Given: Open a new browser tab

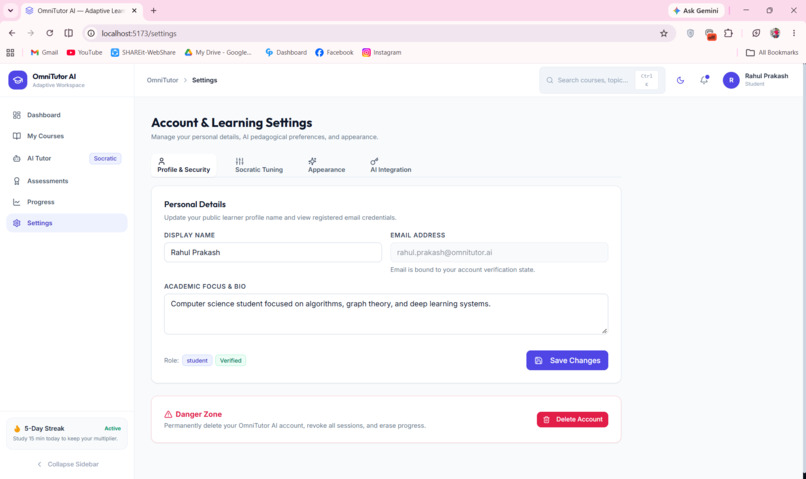Looking at the screenshot, I should pos(153,10).
